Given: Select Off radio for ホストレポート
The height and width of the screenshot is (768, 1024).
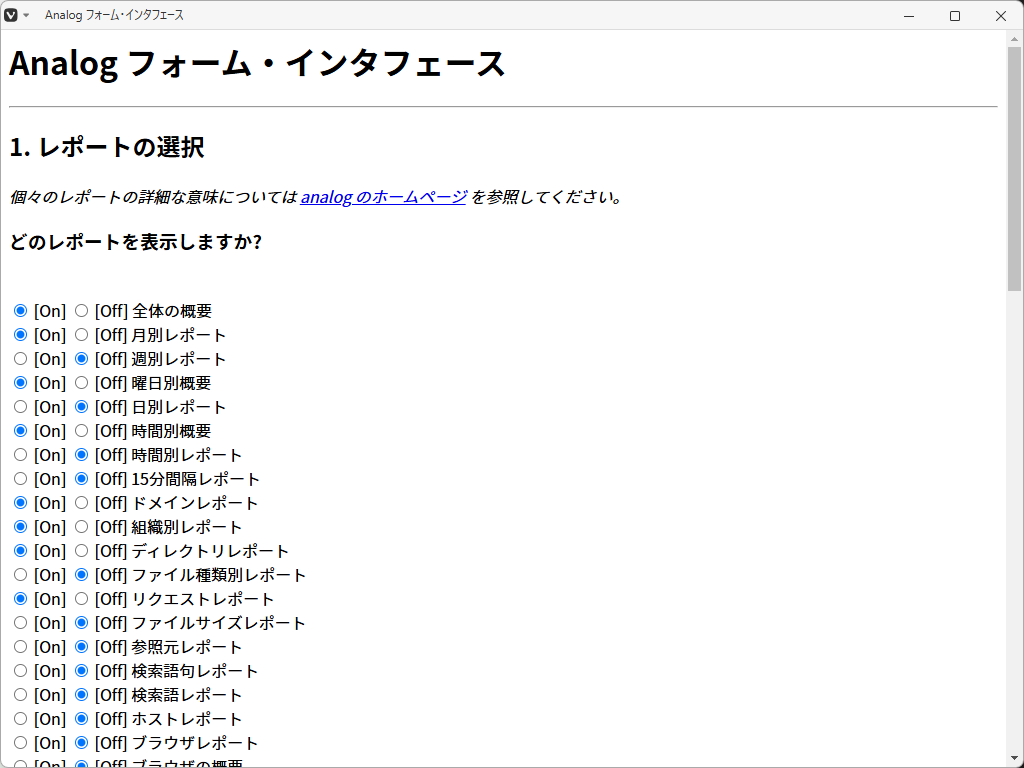Looking at the screenshot, I should click(81, 719).
